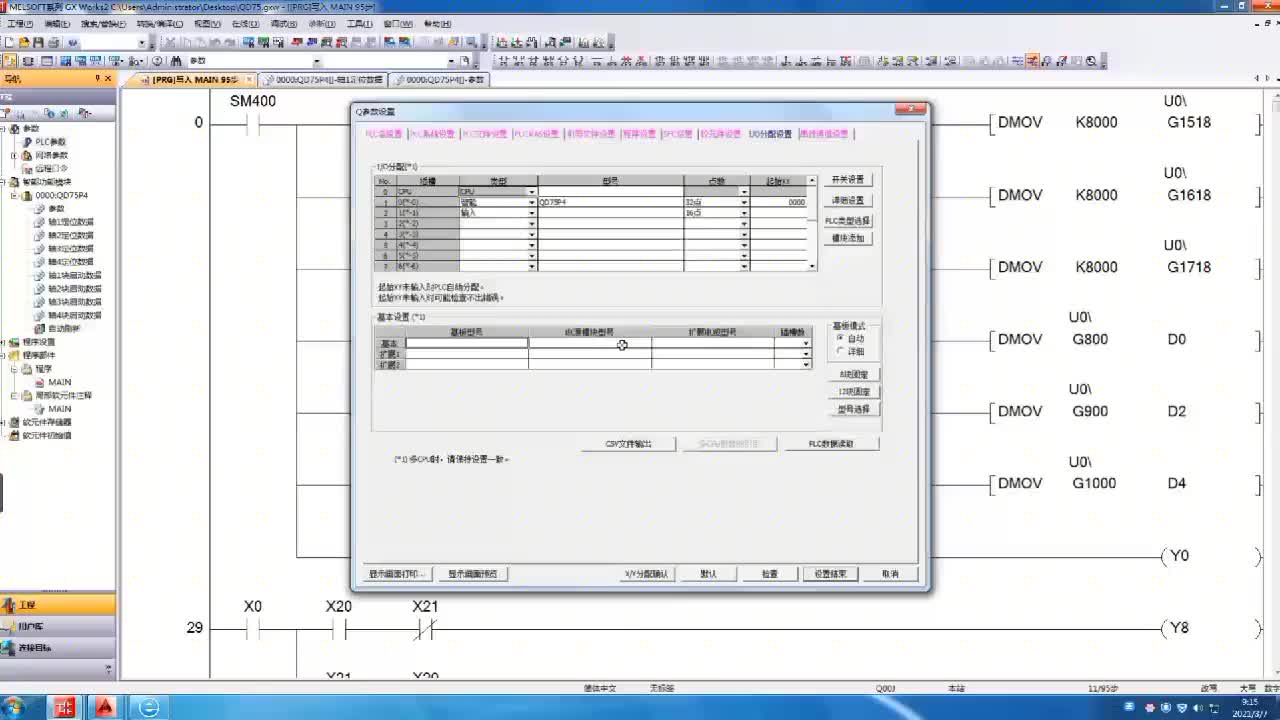The image size is (1280, 720).
Task: Click the CSV文件输出 button
Action: point(628,444)
